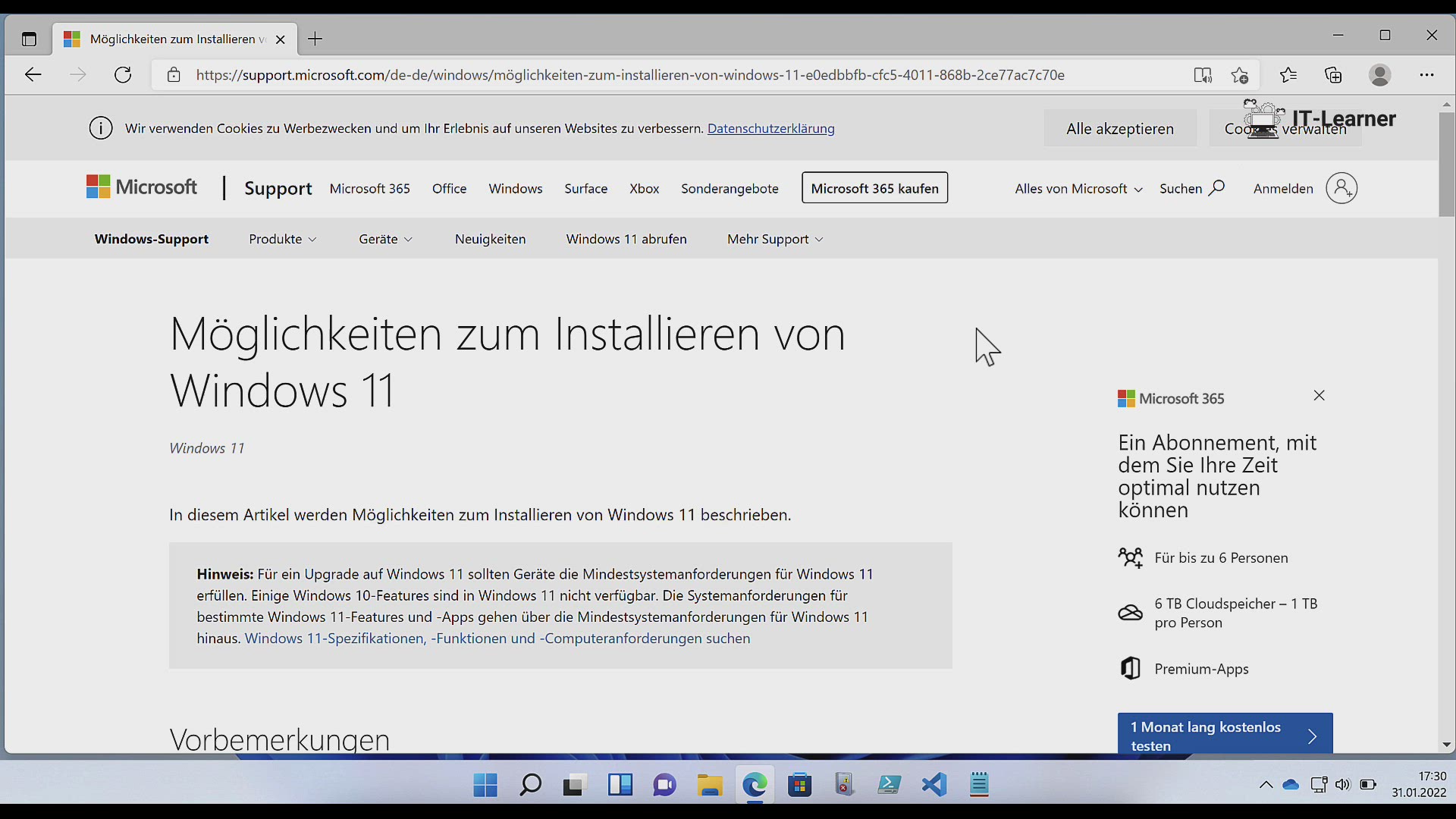Click the address bar URL
The width and height of the screenshot is (1456, 819).
pyautogui.click(x=630, y=74)
